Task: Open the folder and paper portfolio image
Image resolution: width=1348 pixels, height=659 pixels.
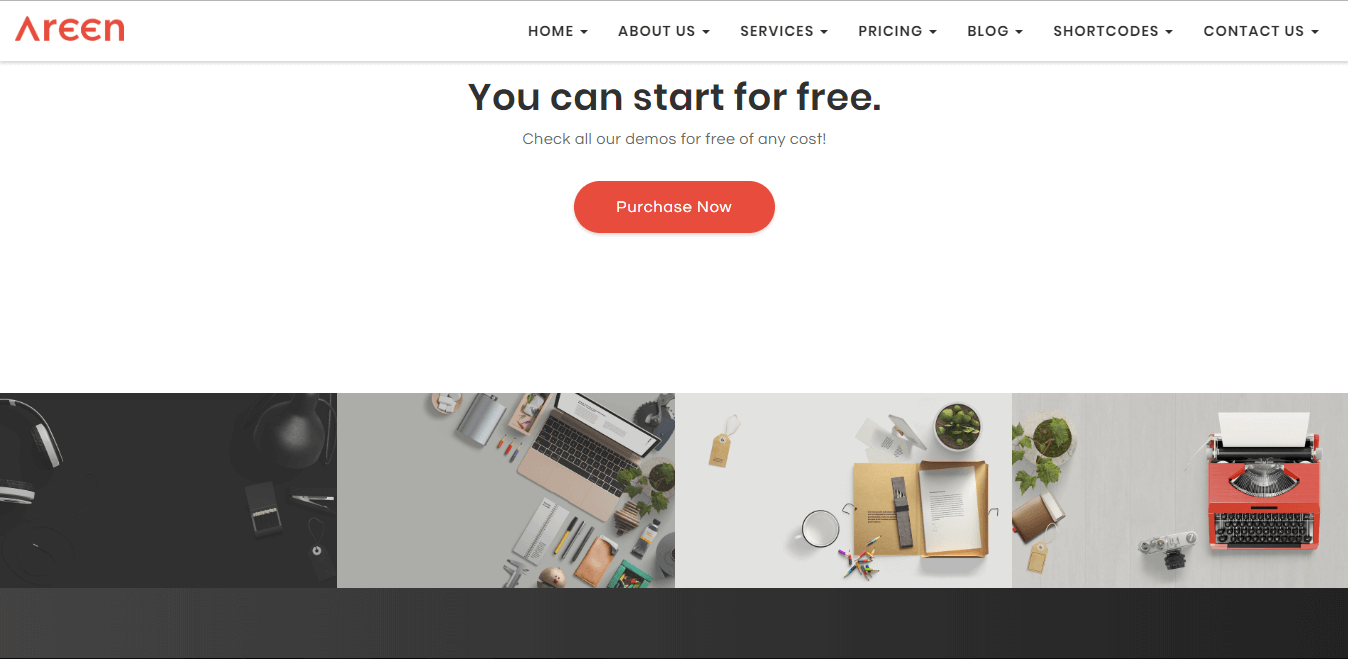Action: 843,490
